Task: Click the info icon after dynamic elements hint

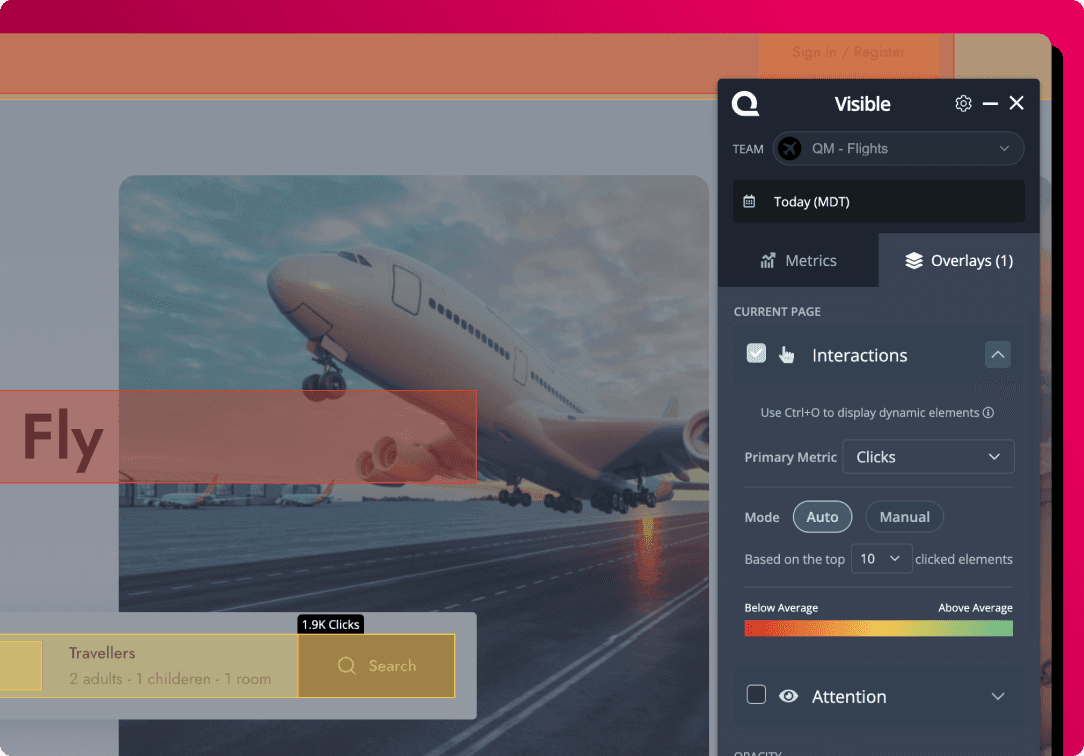Action: click(x=988, y=412)
